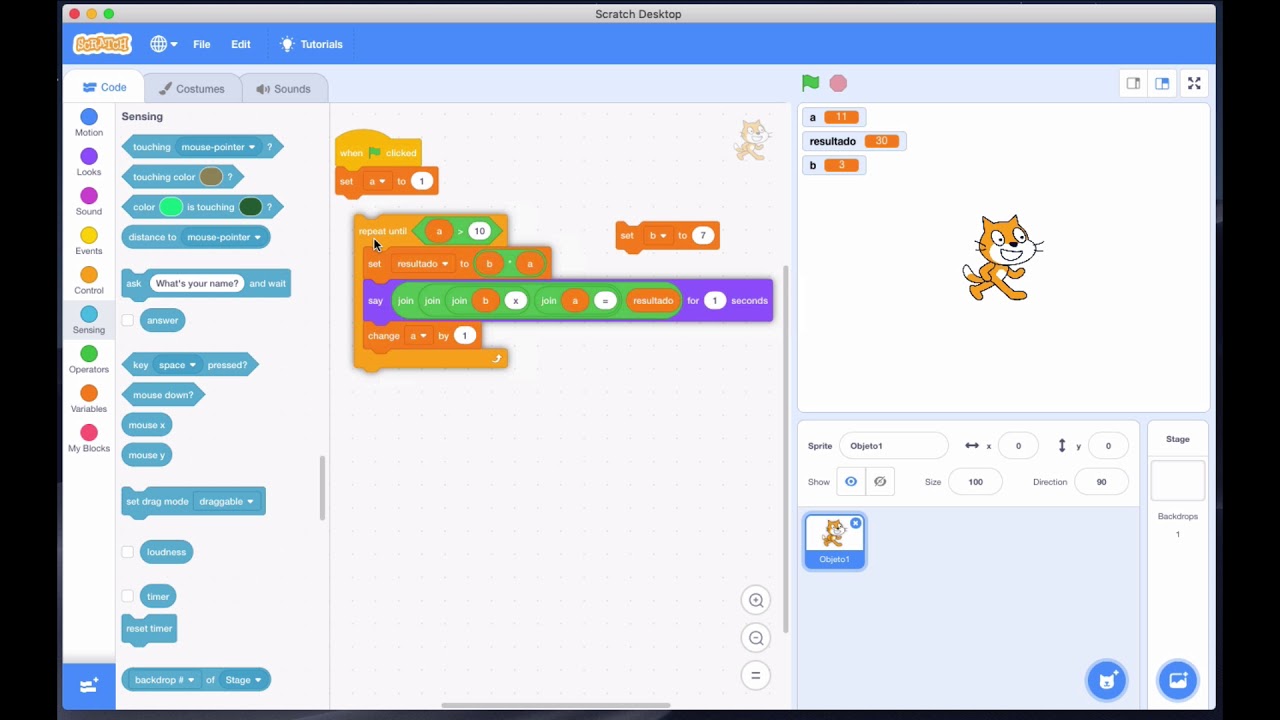Image resolution: width=1280 pixels, height=720 pixels.
Task: Check the loudness reporter checkbox
Action: 128,552
